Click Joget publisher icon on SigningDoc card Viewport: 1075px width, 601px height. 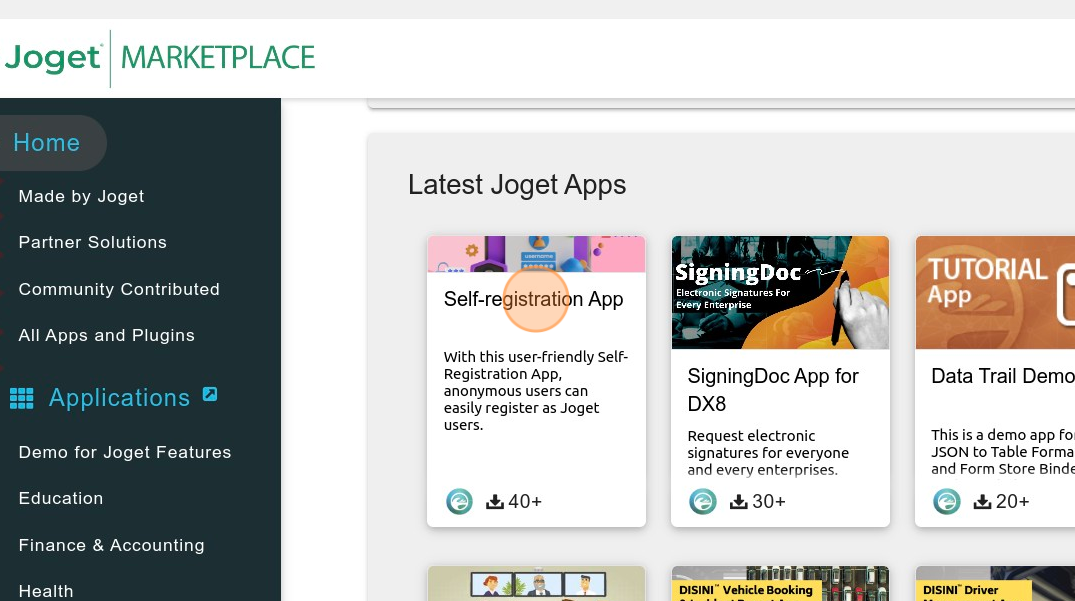pos(703,502)
